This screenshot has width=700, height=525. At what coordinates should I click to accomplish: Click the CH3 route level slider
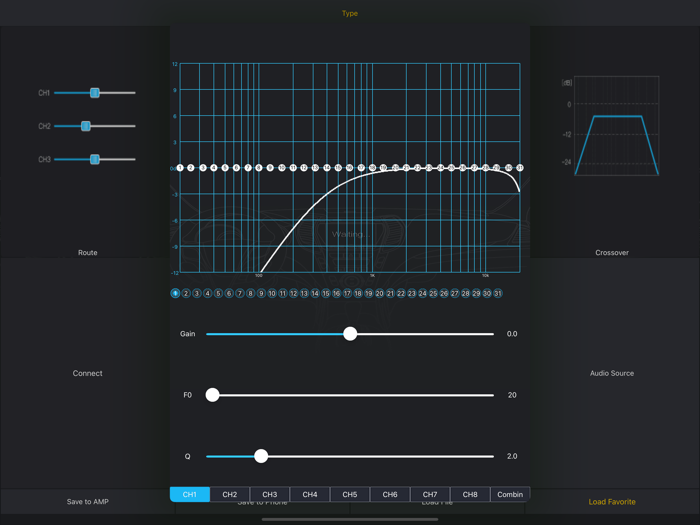[x=95, y=159]
